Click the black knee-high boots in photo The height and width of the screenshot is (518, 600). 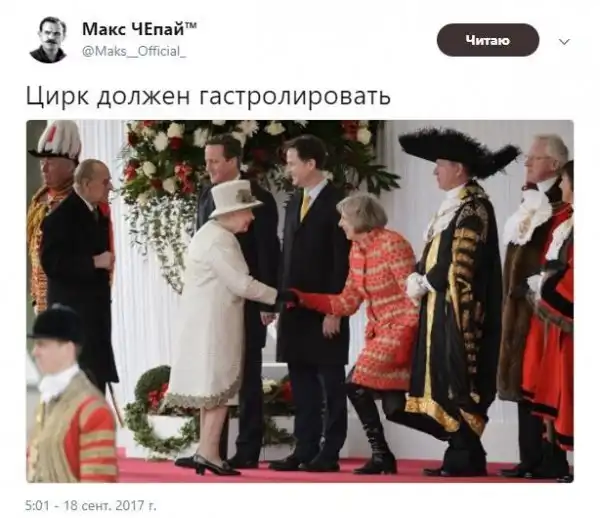pyautogui.click(x=370, y=428)
